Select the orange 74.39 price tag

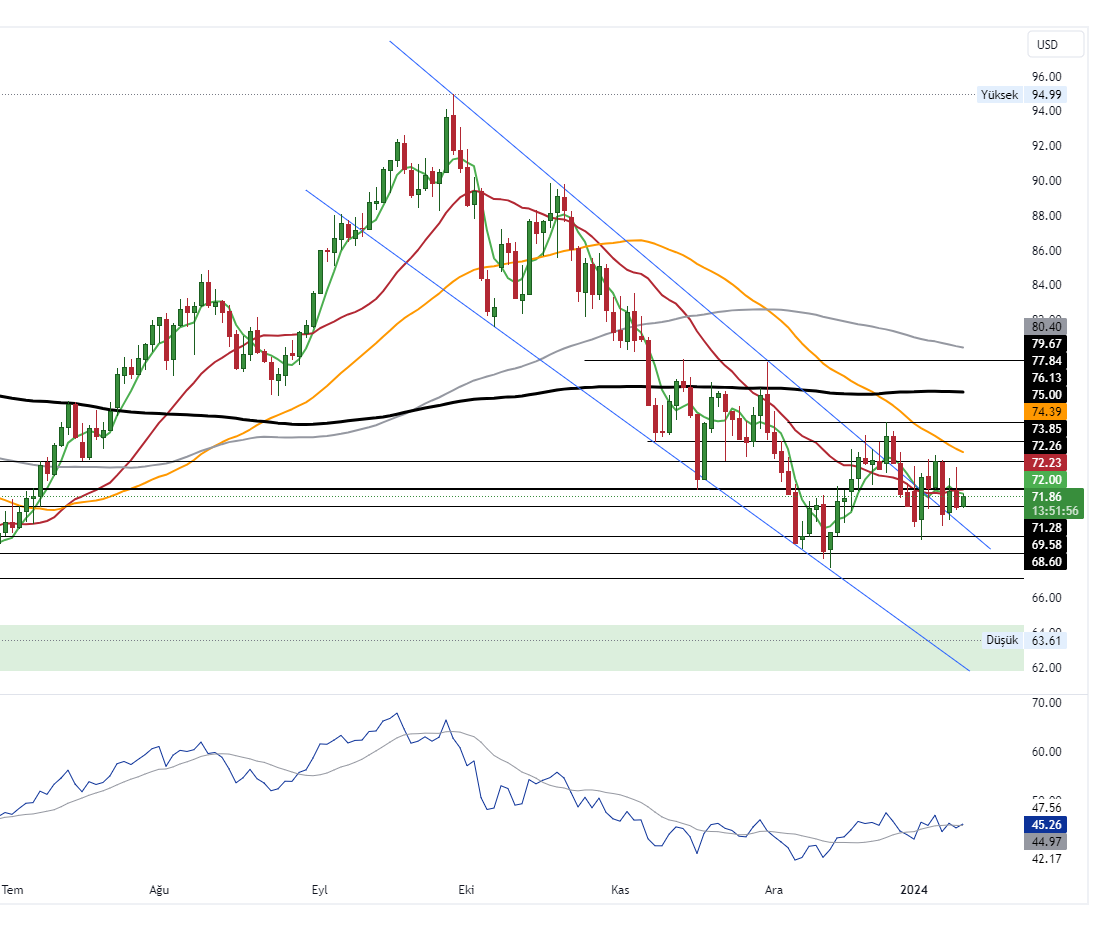[x=1046, y=411]
